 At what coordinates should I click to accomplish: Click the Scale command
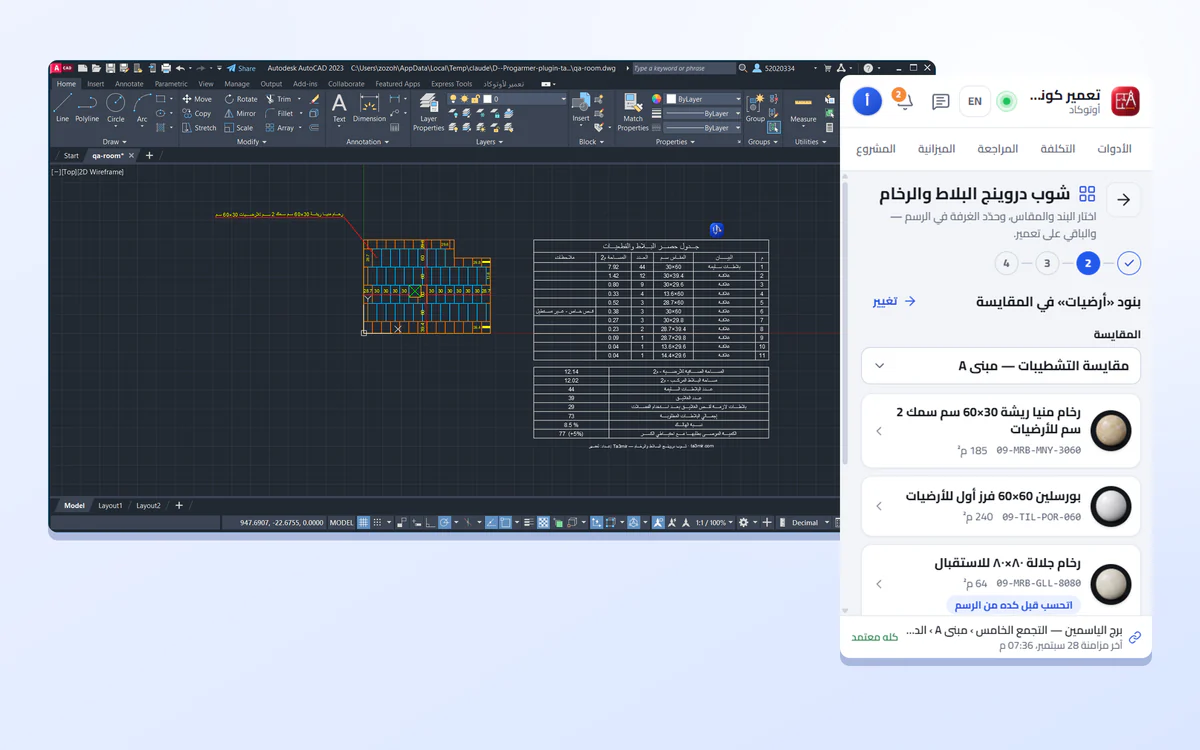point(238,128)
